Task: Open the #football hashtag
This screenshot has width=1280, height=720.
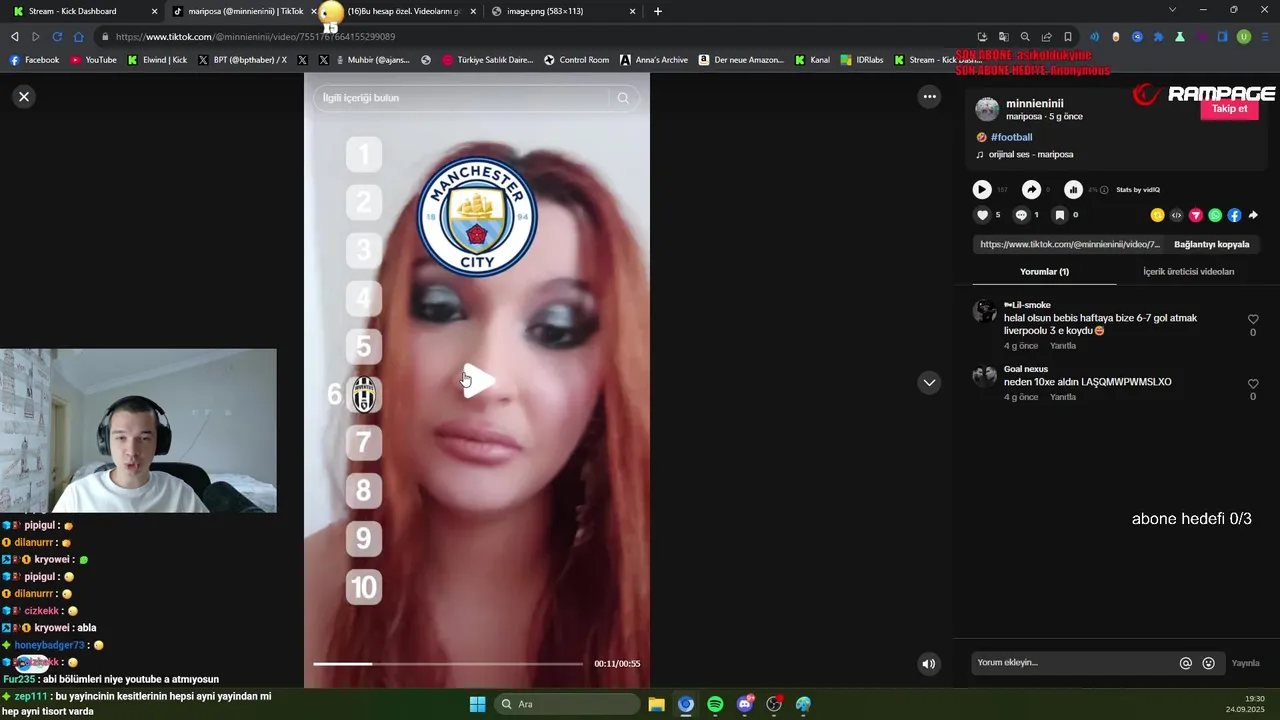Action: click(1011, 137)
